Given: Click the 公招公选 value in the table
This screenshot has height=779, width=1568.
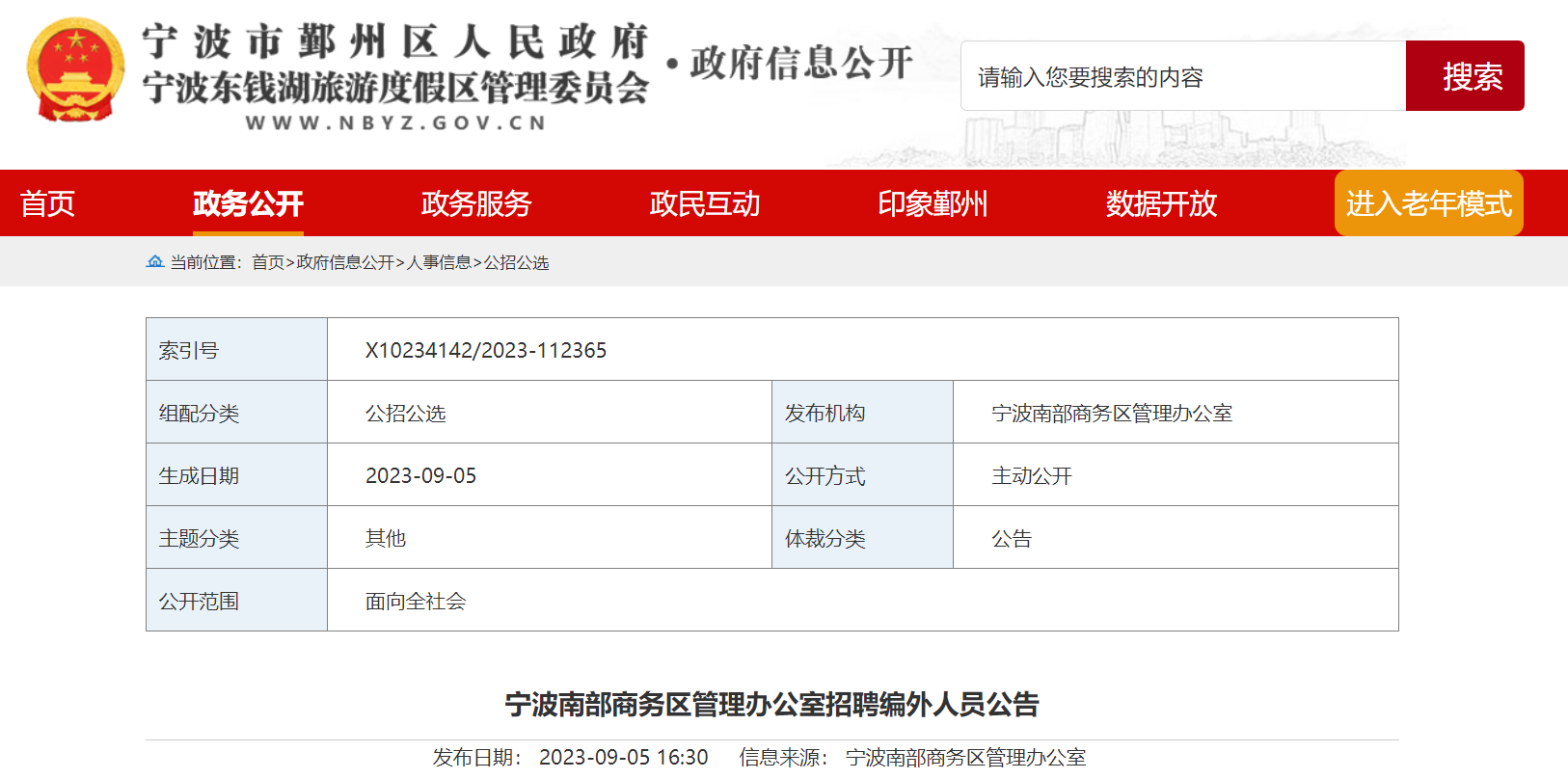Looking at the screenshot, I should 406,413.
